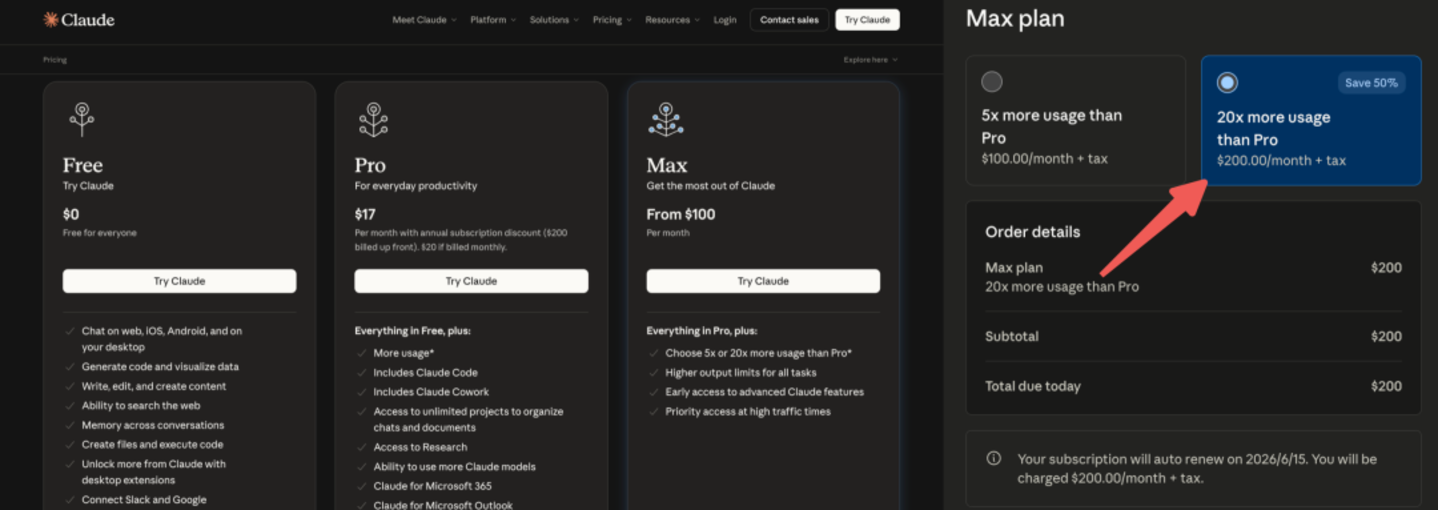Click the Pro plan branching icon
The height and width of the screenshot is (510, 1438).
tap(373, 119)
